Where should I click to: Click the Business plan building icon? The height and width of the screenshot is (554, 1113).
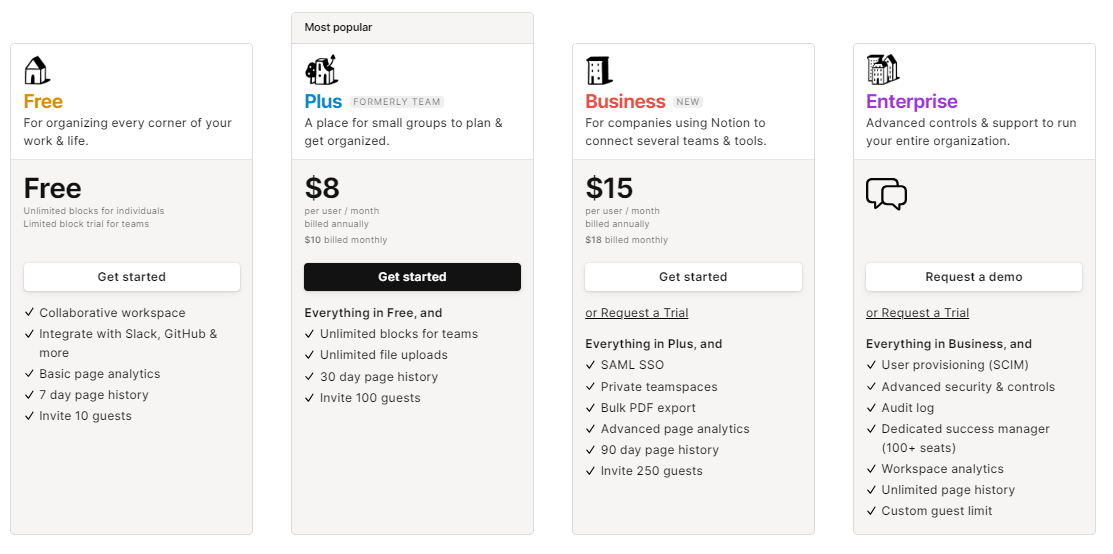click(599, 71)
